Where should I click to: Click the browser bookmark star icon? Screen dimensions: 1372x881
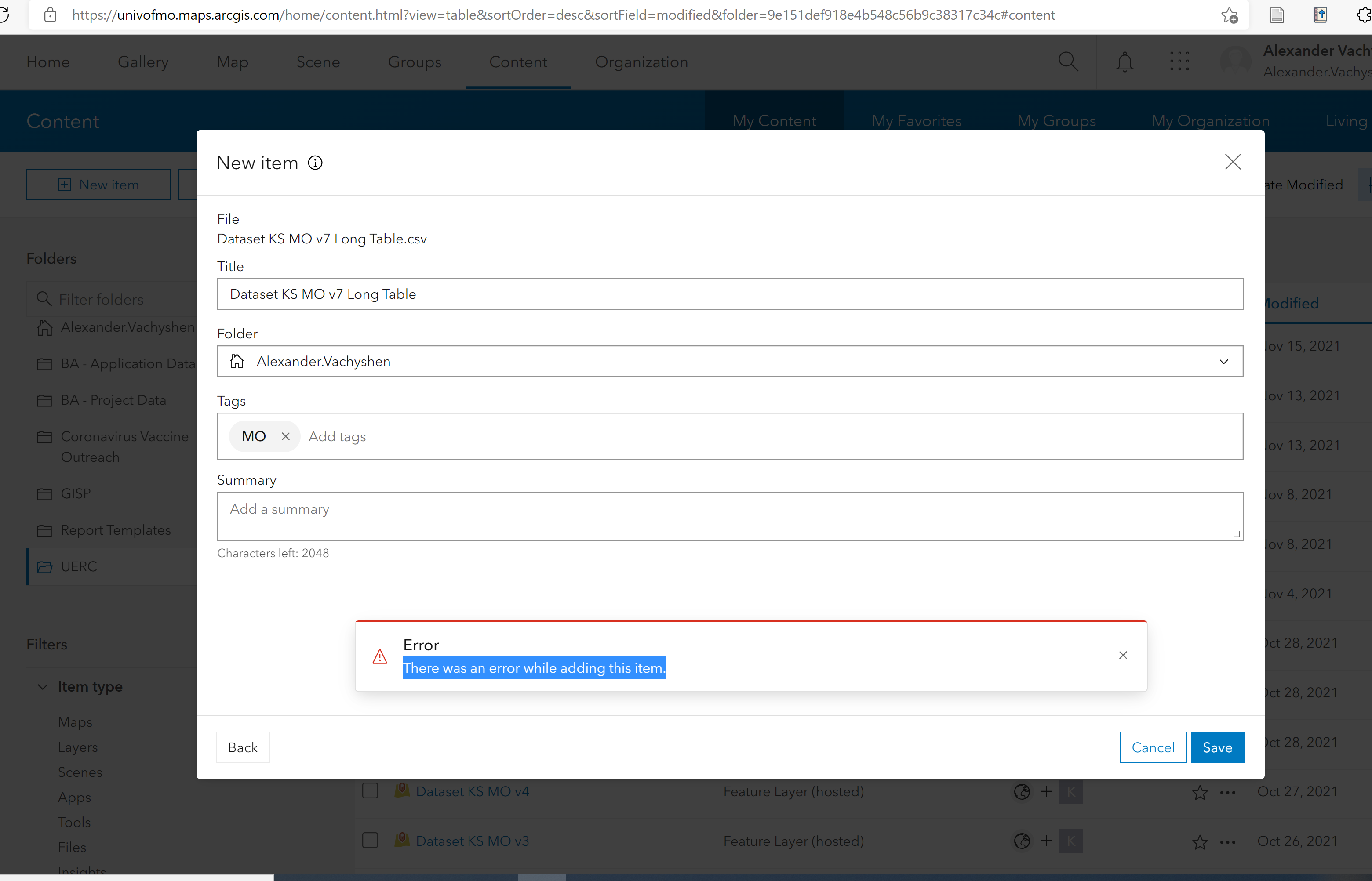pyautogui.click(x=1229, y=15)
